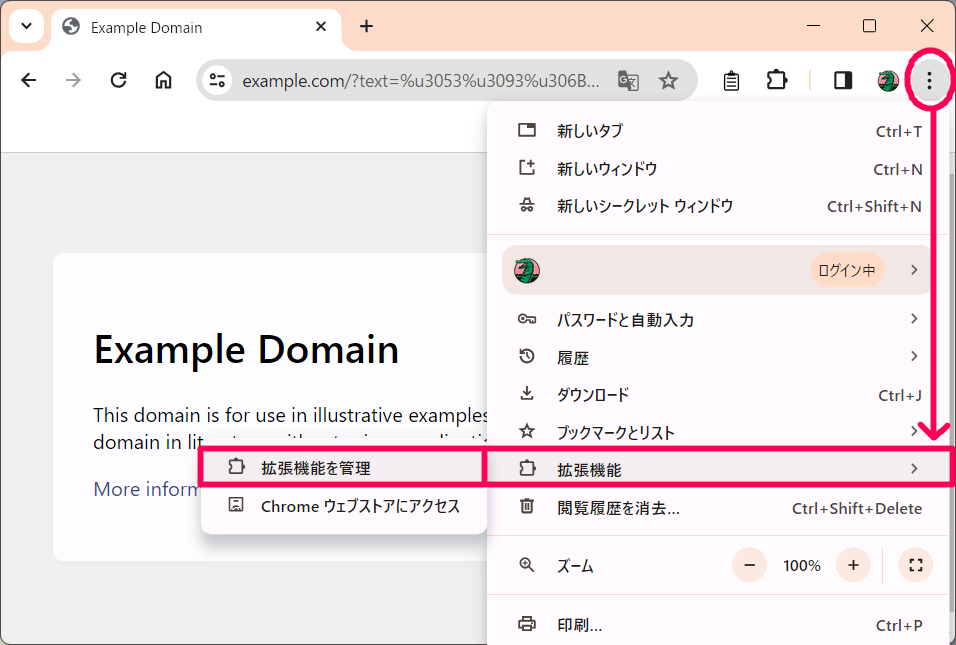Open the tab search chevron

point(25,25)
